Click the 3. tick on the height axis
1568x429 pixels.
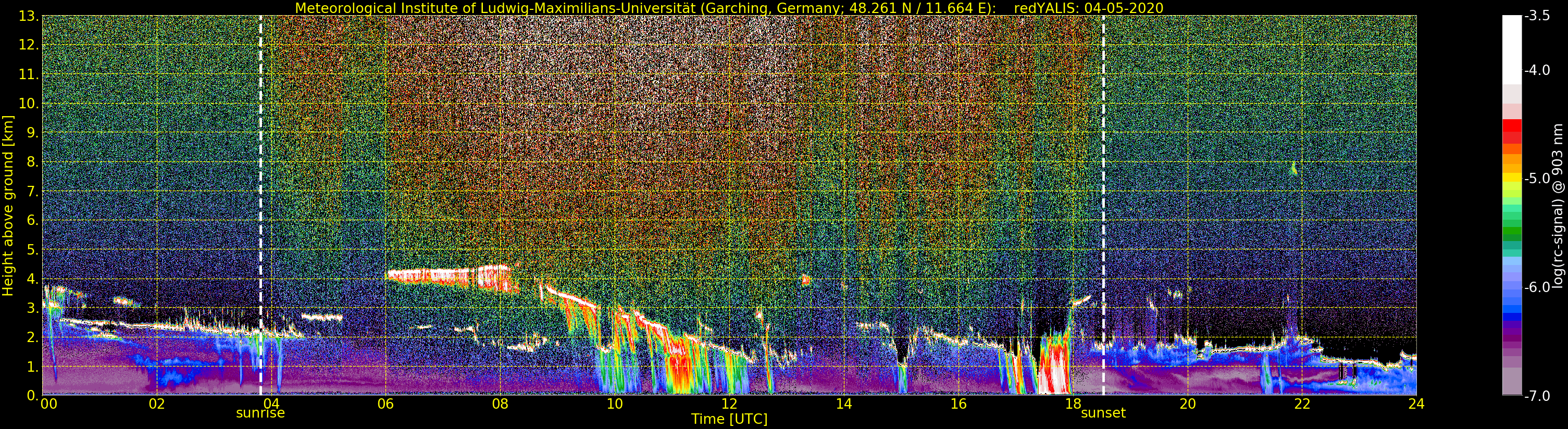[x=32, y=308]
